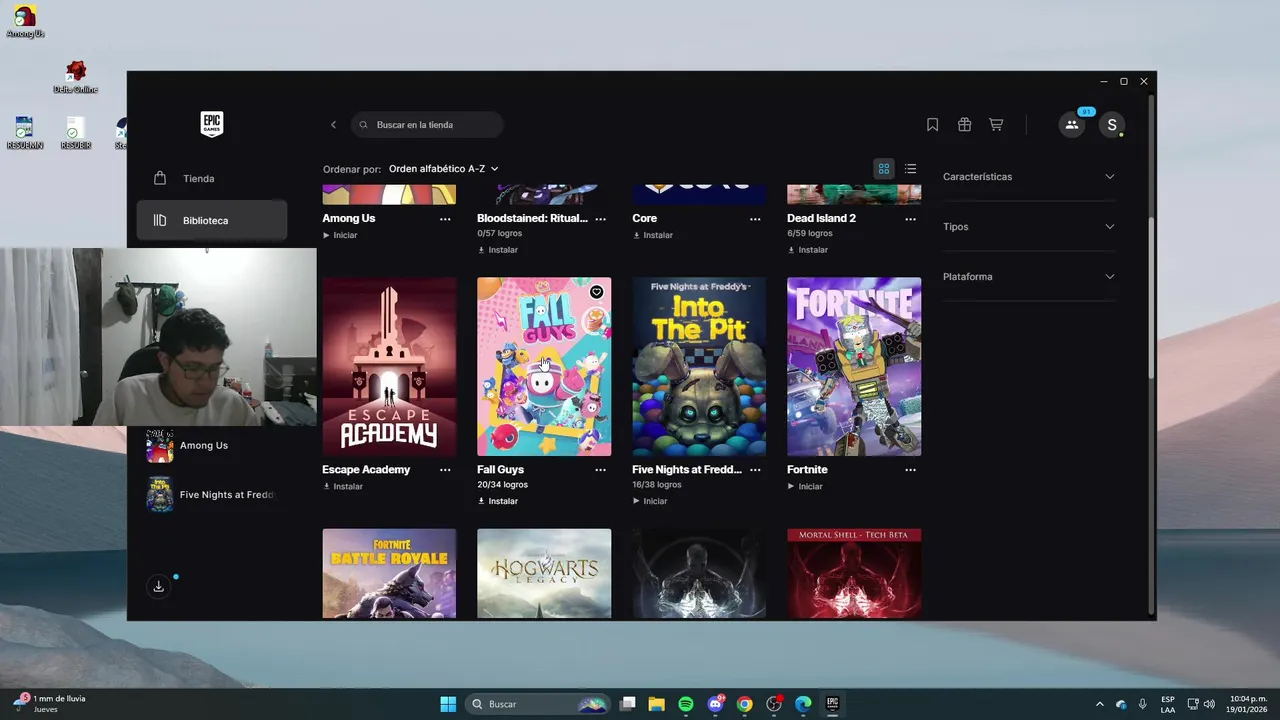
Task: Click Instalar under Bloodstained
Action: click(498, 250)
